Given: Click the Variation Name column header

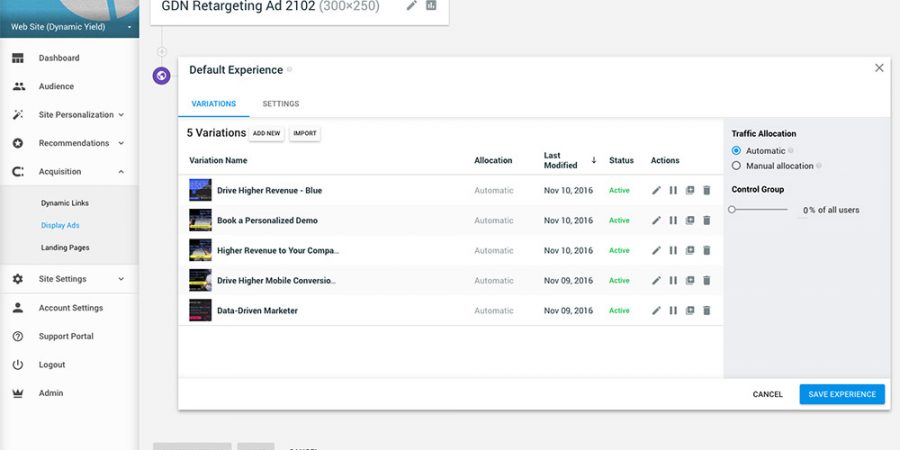Looking at the screenshot, I should (x=218, y=161).
